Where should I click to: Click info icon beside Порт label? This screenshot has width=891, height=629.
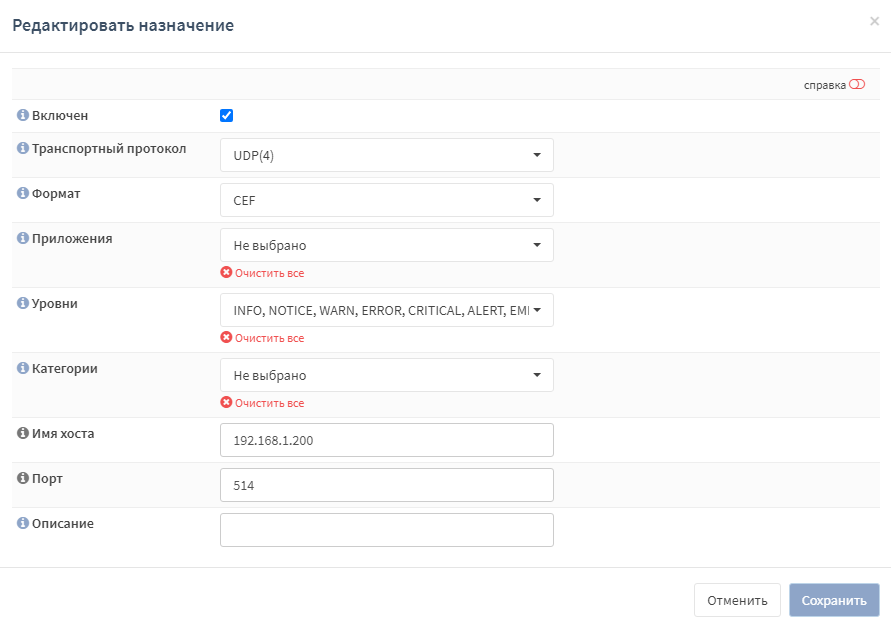(23, 478)
